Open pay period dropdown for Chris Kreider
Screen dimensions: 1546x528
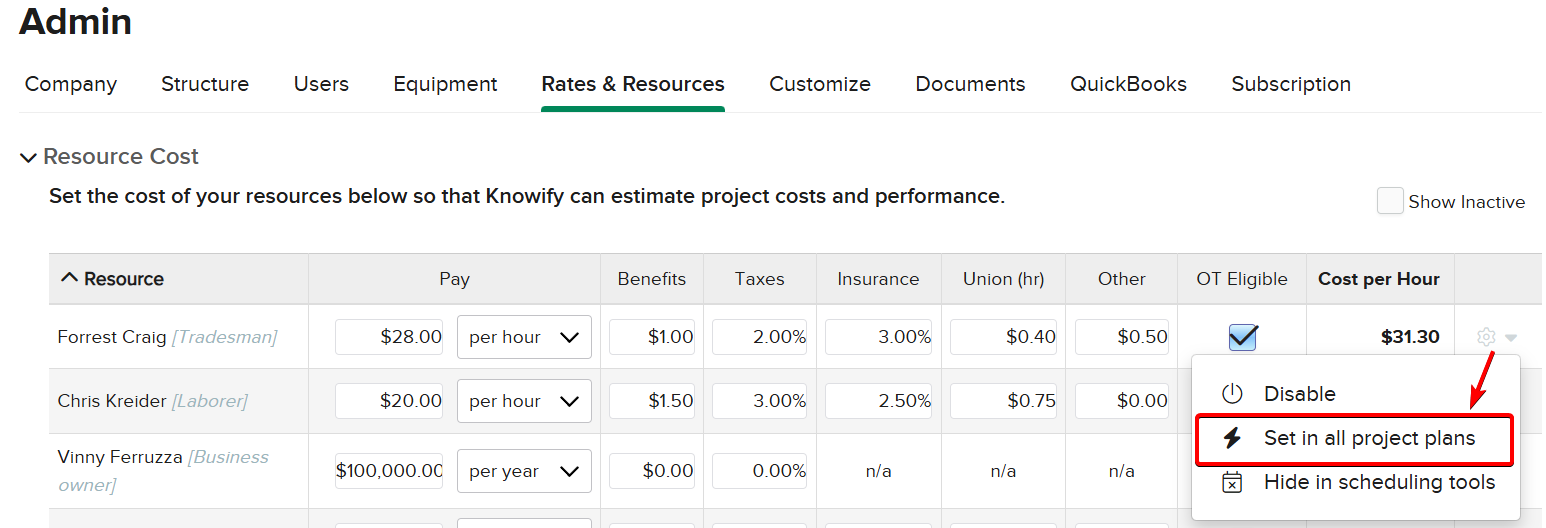click(x=523, y=401)
